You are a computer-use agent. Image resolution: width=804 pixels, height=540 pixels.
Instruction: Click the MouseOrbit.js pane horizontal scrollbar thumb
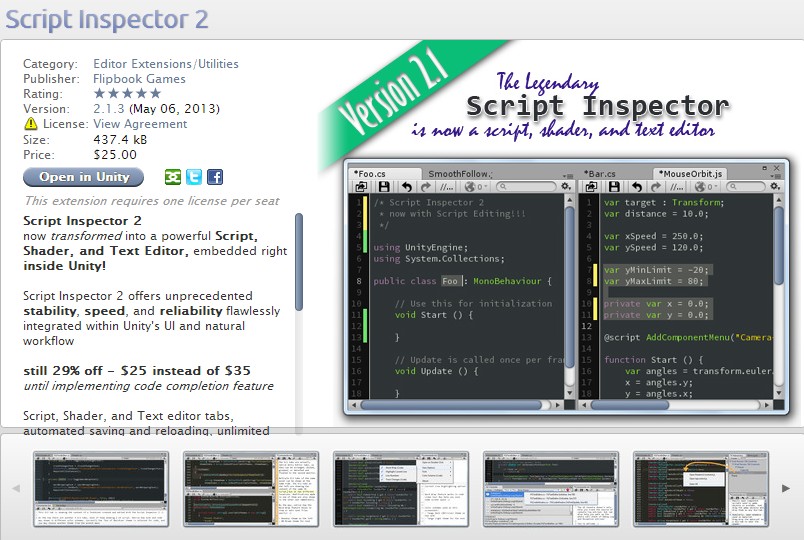[630, 405]
